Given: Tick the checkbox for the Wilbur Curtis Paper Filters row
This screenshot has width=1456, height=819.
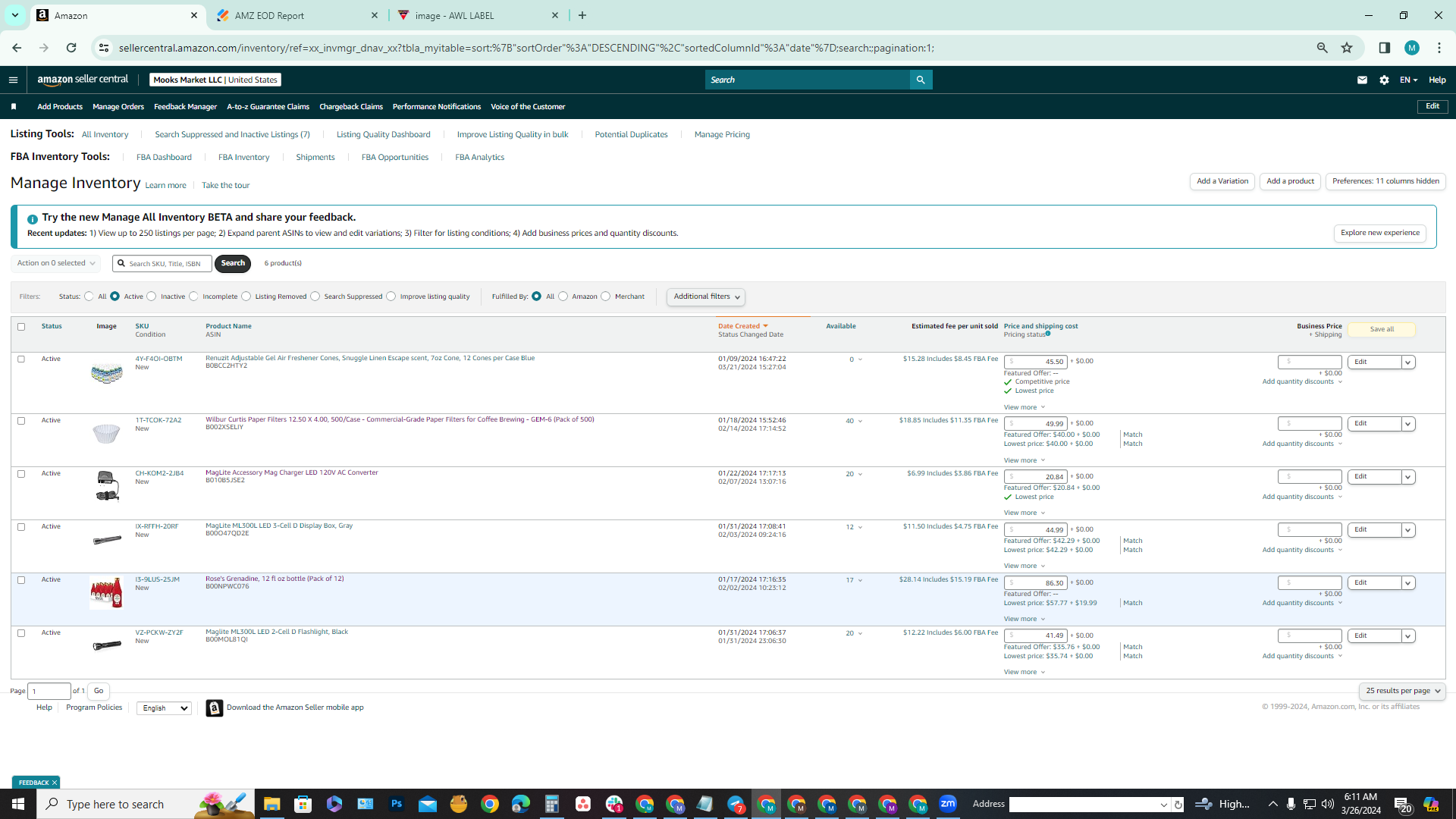Looking at the screenshot, I should point(21,421).
